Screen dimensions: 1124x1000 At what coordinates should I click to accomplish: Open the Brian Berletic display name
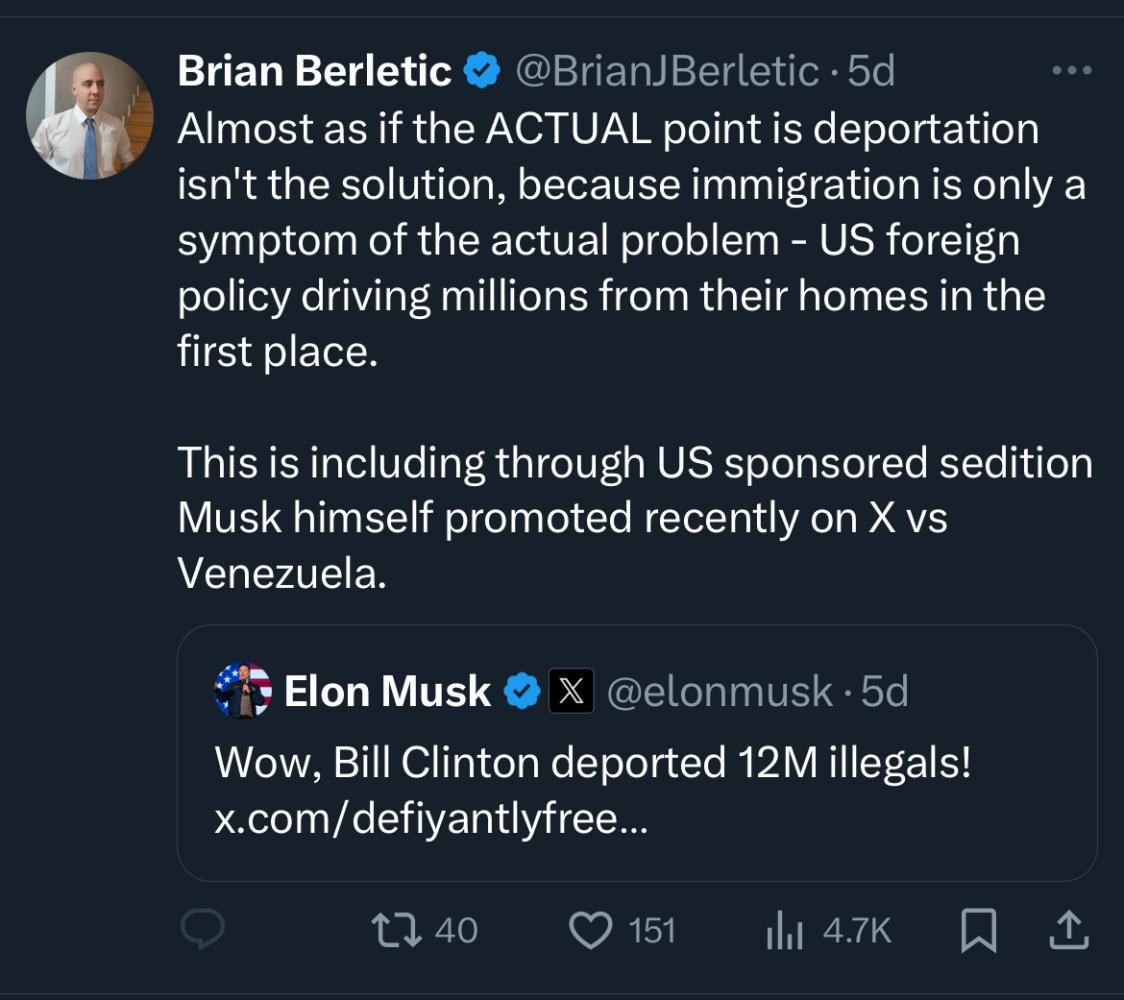click(315, 71)
